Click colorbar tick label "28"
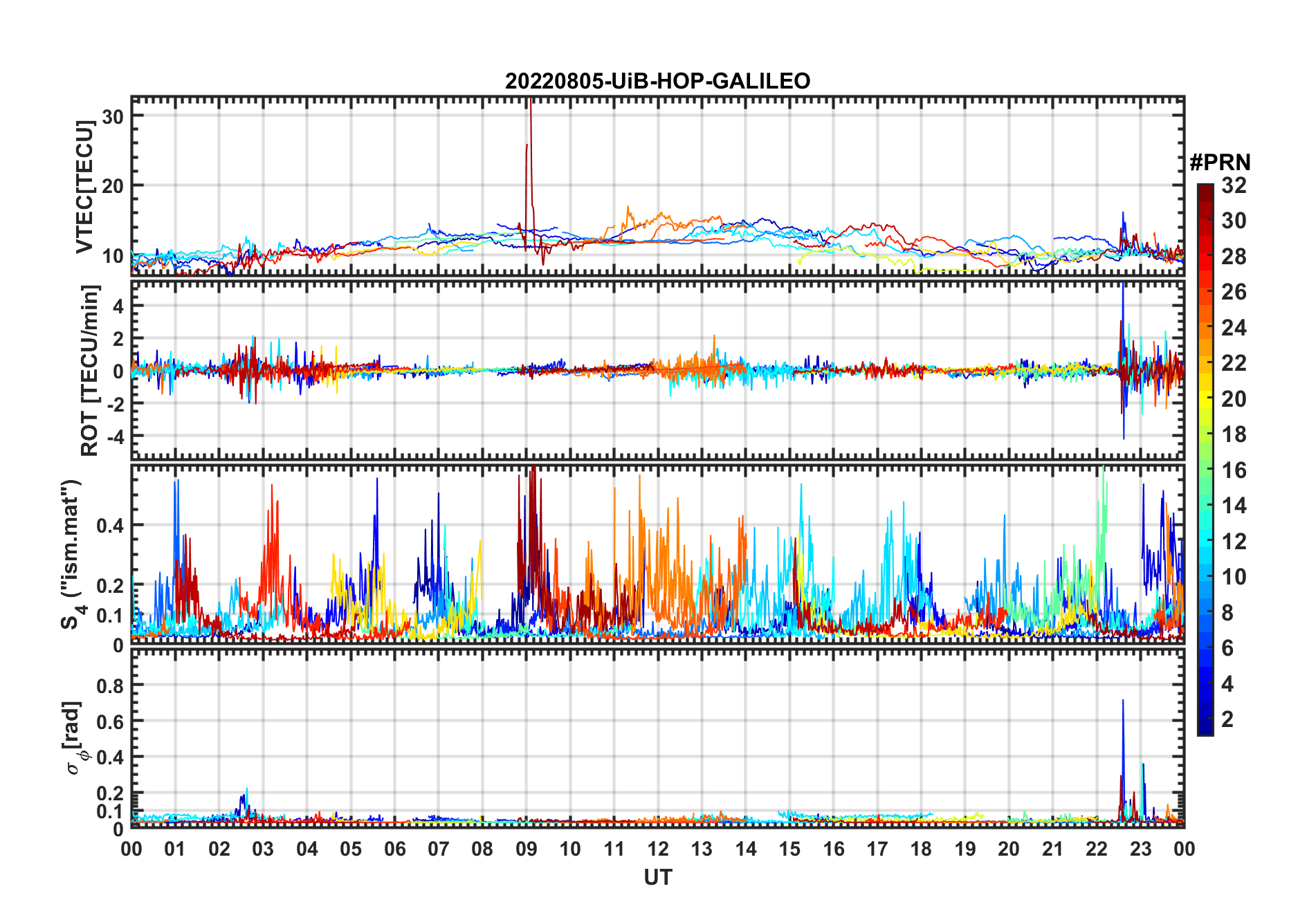 pyautogui.click(x=1234, y=257)
